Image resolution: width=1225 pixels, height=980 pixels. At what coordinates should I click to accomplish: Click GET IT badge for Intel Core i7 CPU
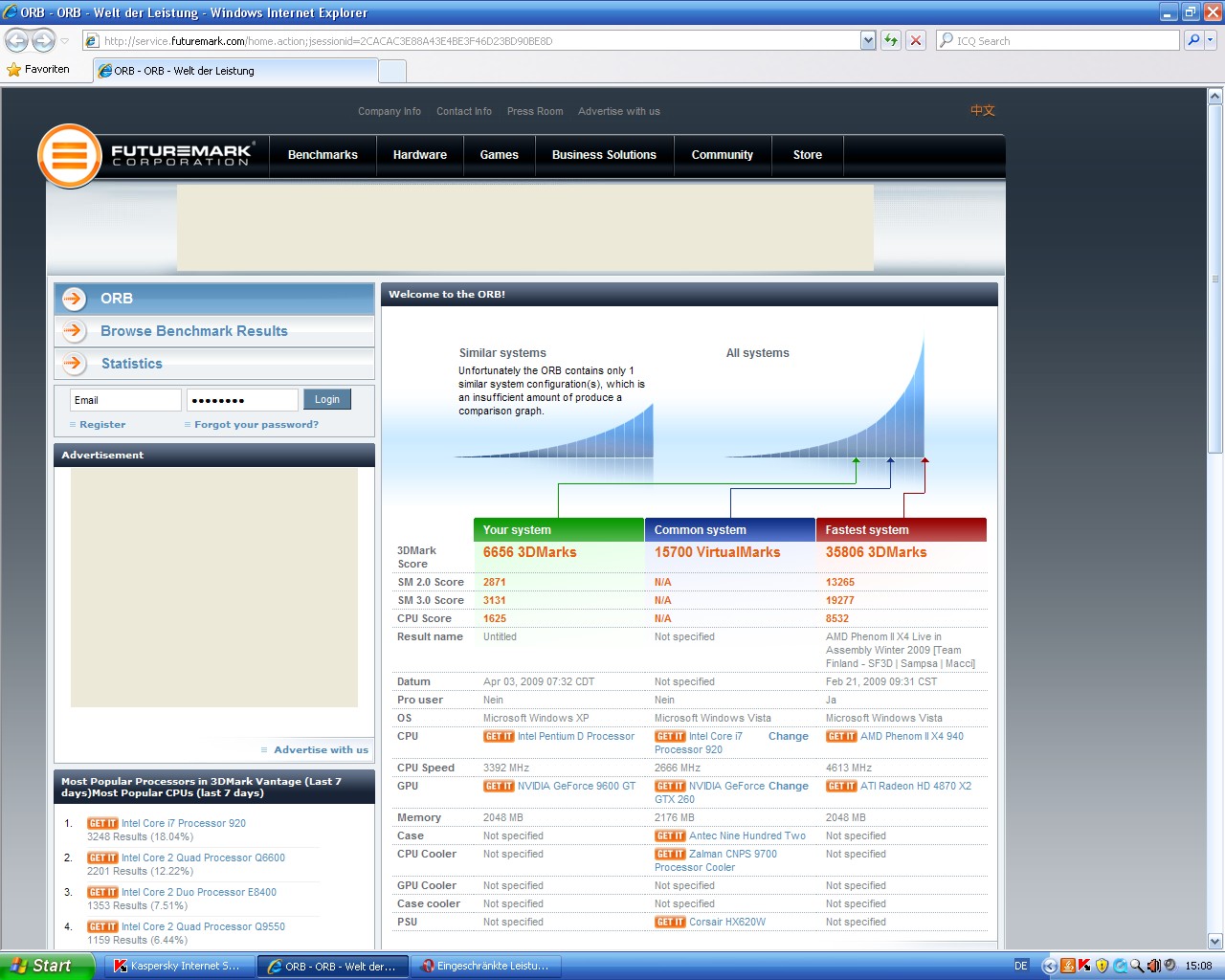[x=670, y=737]
